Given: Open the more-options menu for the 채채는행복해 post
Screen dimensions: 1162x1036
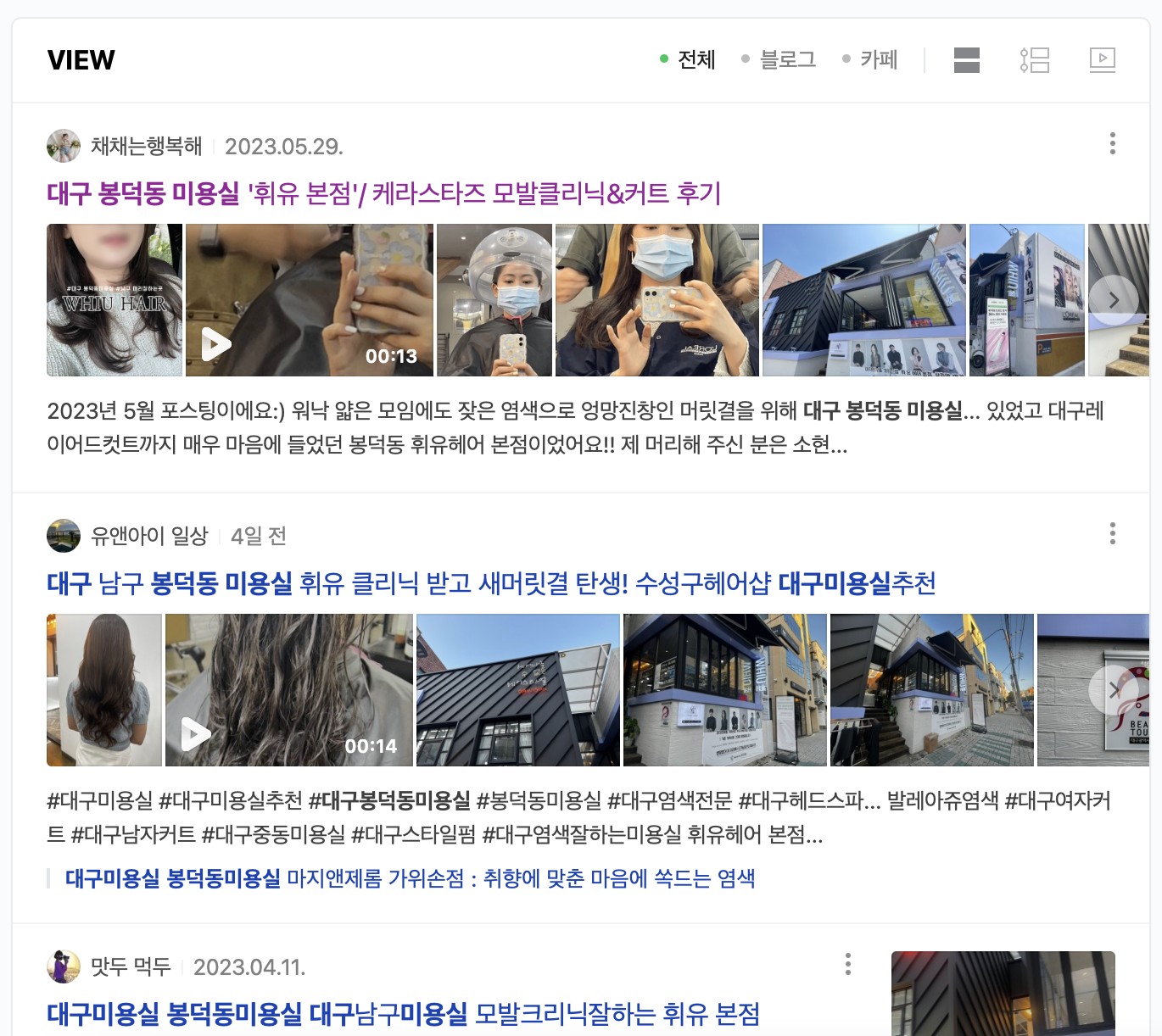Looking at the screenshot, I should (x=1112, y=143).
